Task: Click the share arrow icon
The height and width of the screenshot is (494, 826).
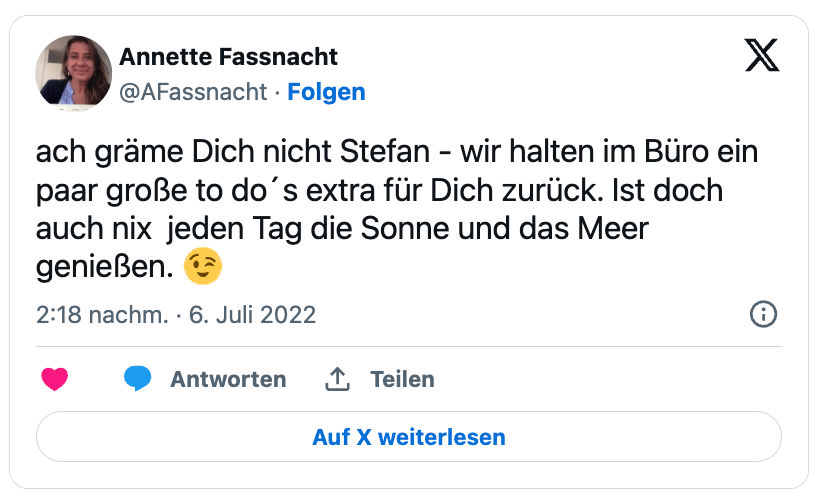Action: point(338,379)
